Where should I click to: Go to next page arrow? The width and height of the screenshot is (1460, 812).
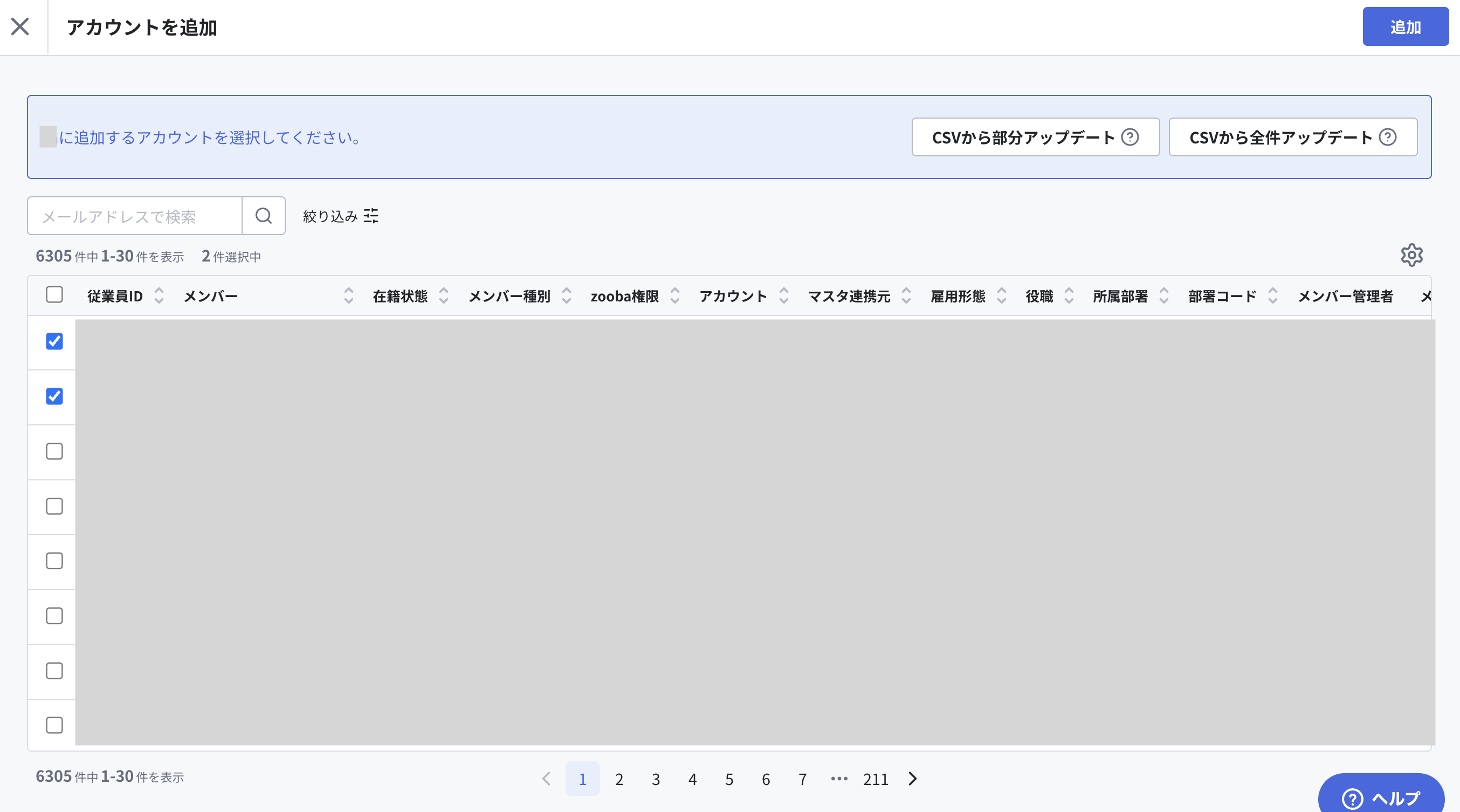click(x=912, y=779)
